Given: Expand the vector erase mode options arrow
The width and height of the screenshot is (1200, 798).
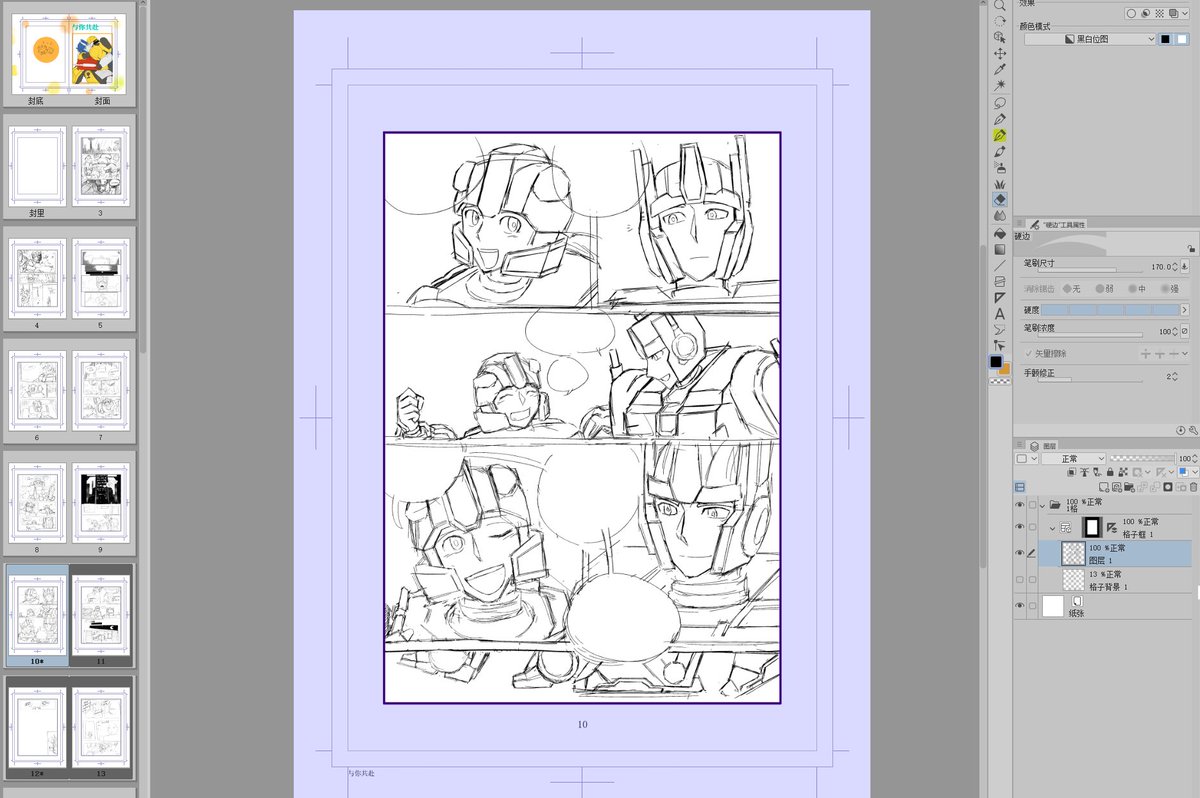Looking at the screenshot, I should [x=1185, y=354].
